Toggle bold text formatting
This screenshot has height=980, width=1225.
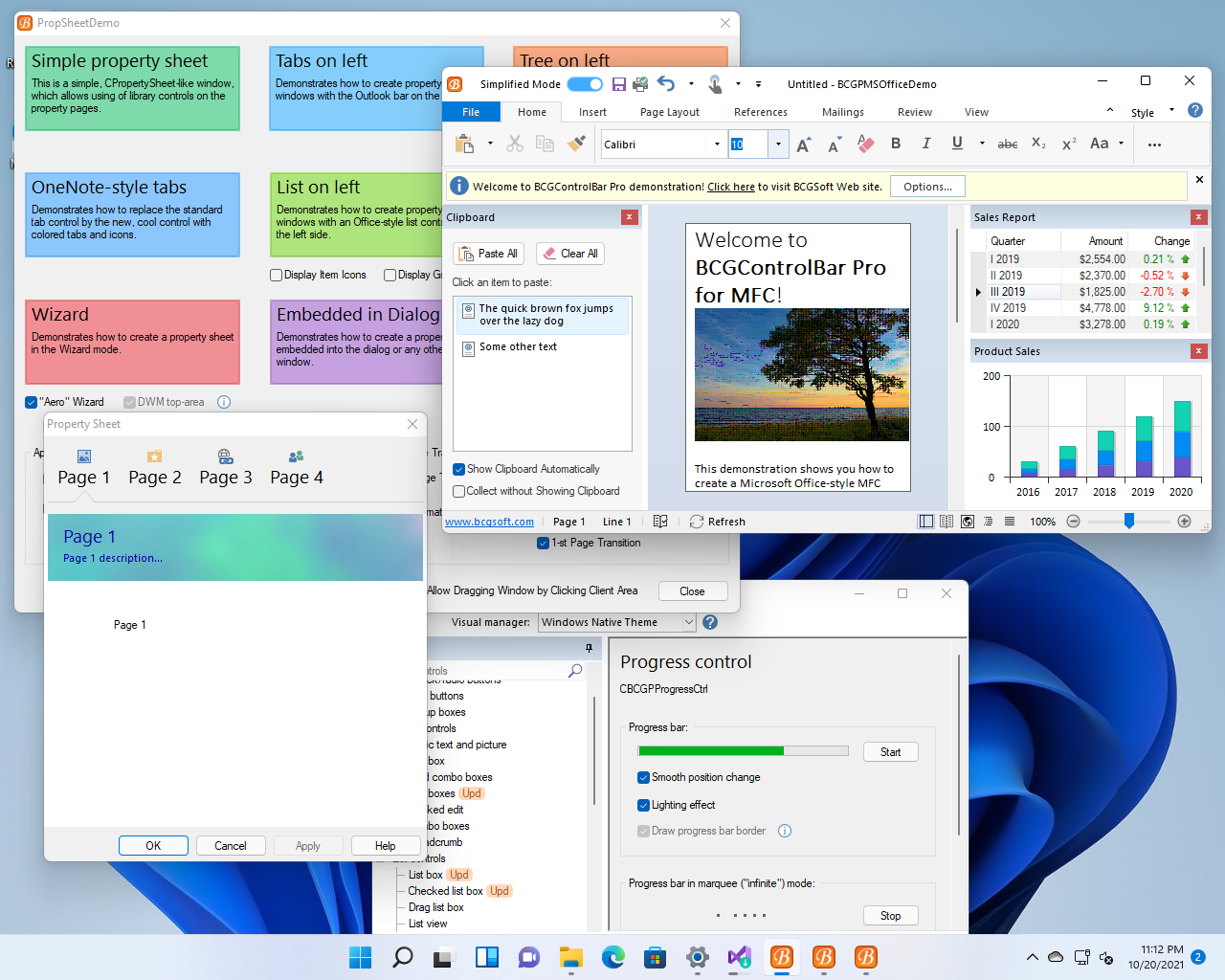[x=896, y=143]
